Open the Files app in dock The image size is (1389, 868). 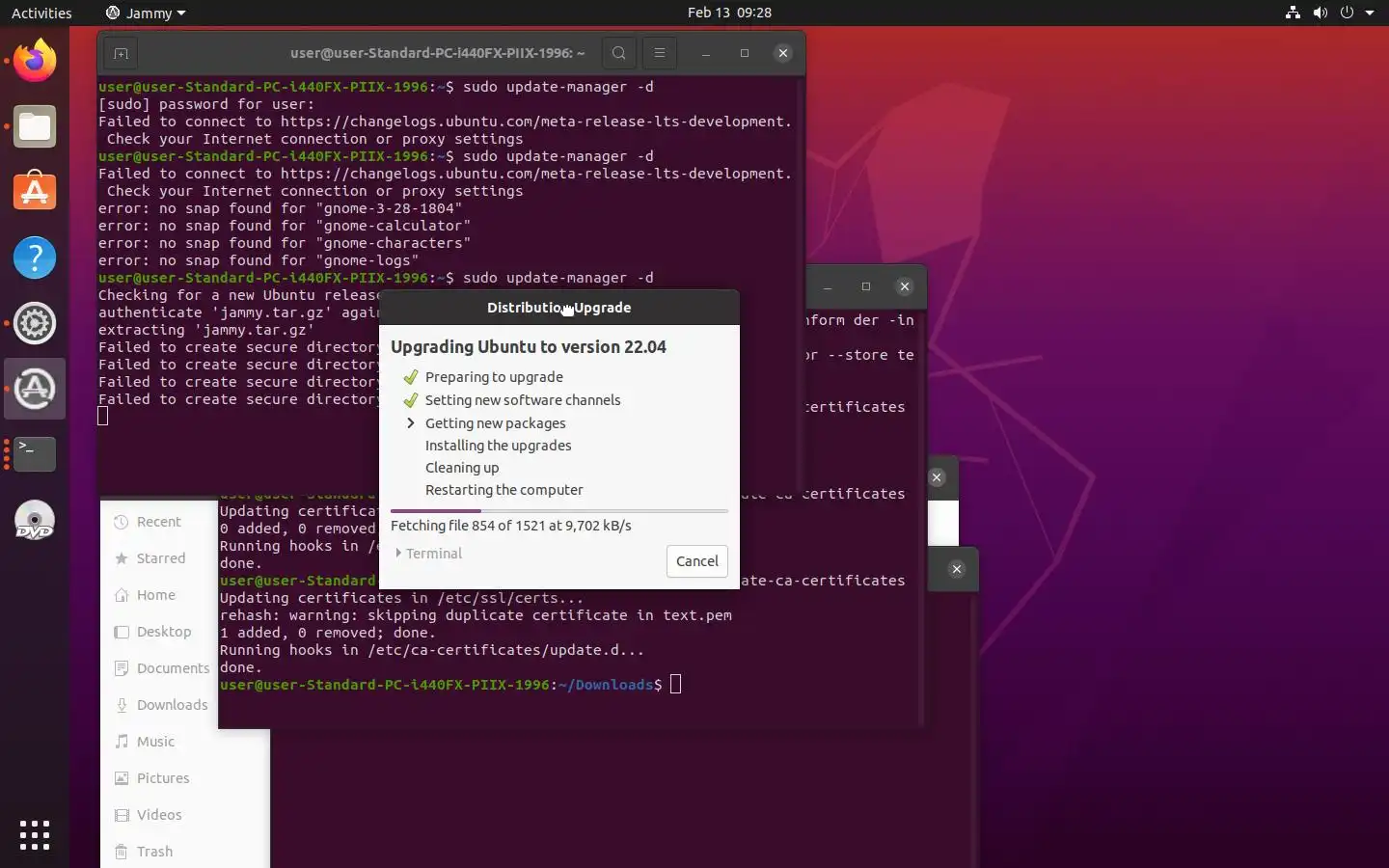35,126
